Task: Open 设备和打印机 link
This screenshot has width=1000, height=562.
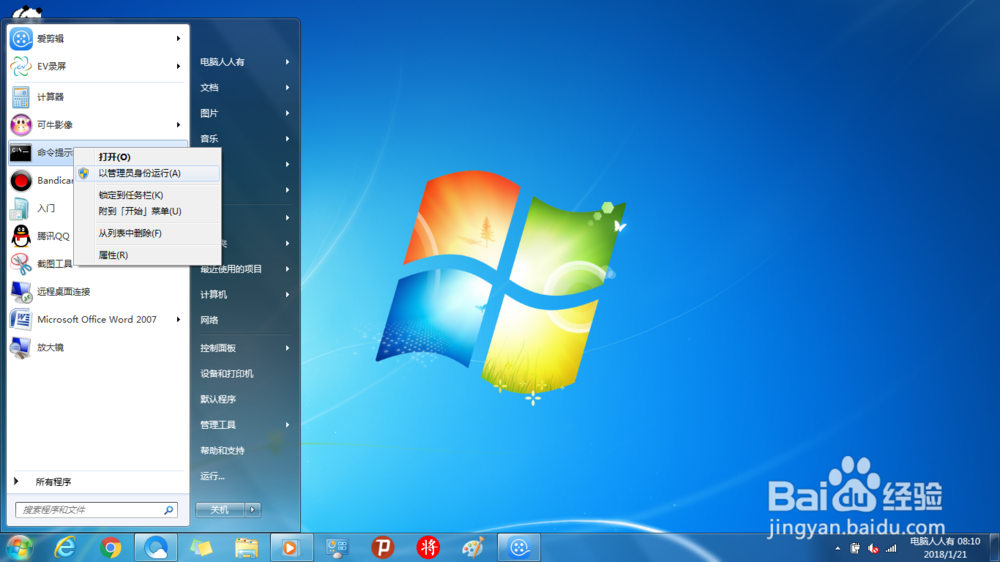Action: click(227, 374)
